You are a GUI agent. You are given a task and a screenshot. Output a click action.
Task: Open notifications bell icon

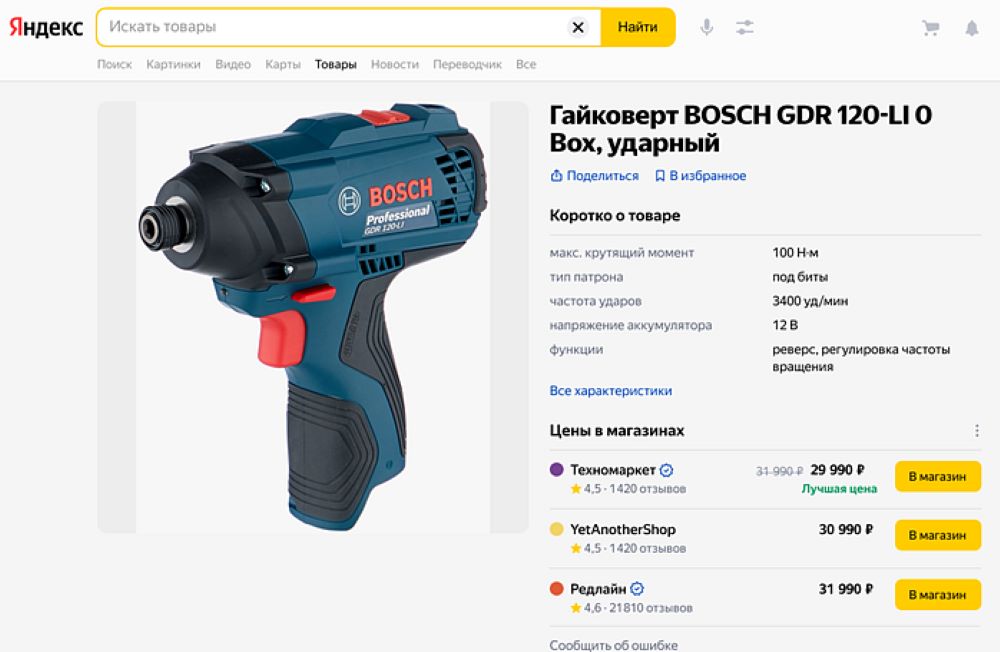click(x=972, y=27)
